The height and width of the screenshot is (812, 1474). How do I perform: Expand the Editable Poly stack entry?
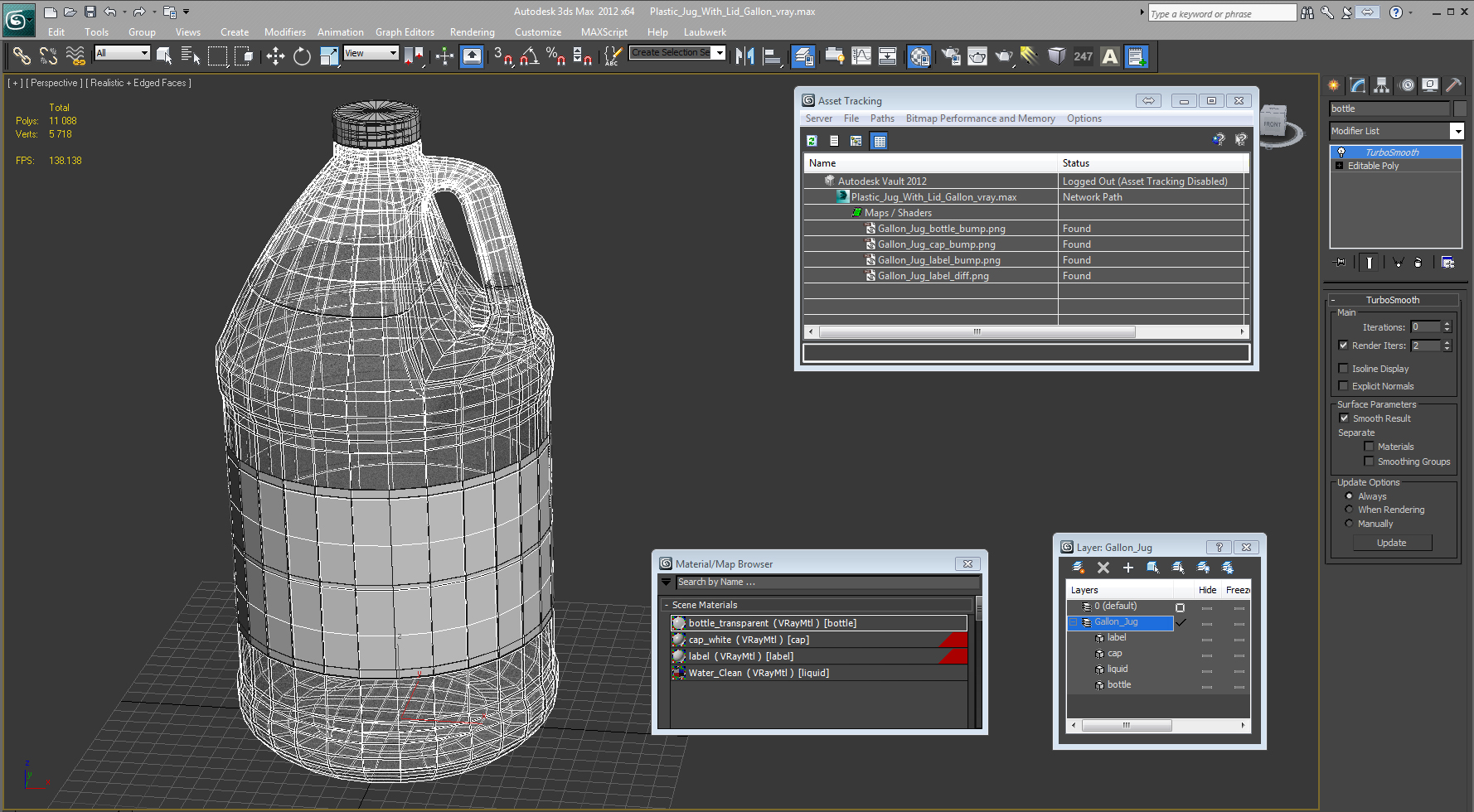point(1339,166)
